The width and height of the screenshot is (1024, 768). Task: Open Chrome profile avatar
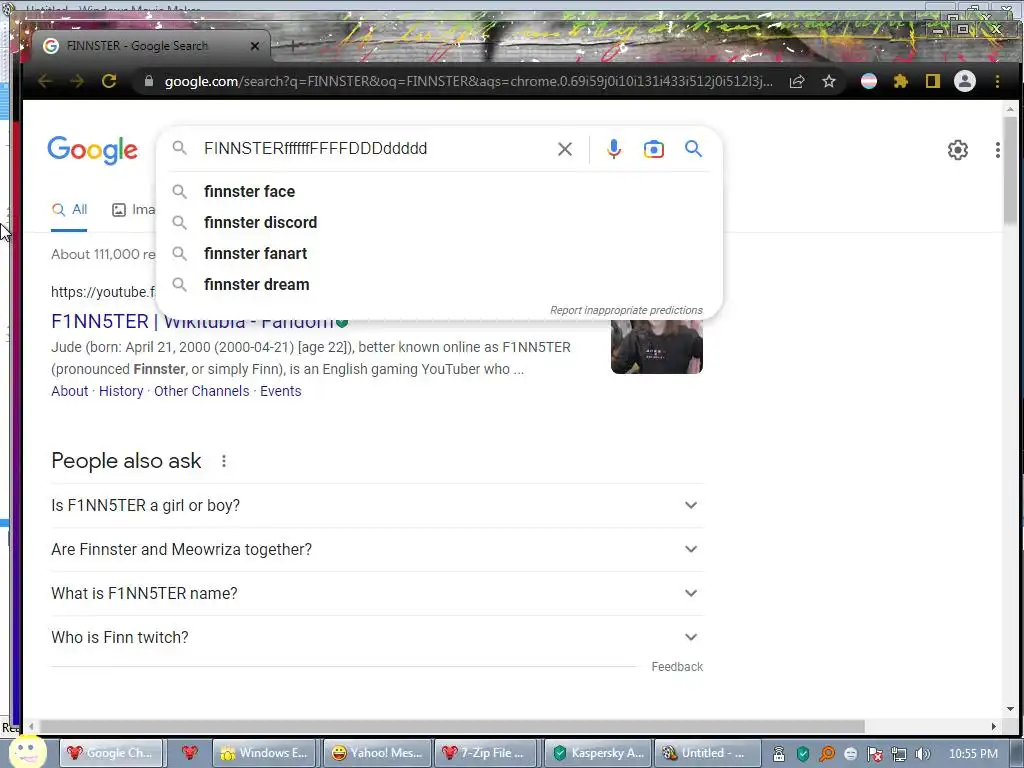965,81
